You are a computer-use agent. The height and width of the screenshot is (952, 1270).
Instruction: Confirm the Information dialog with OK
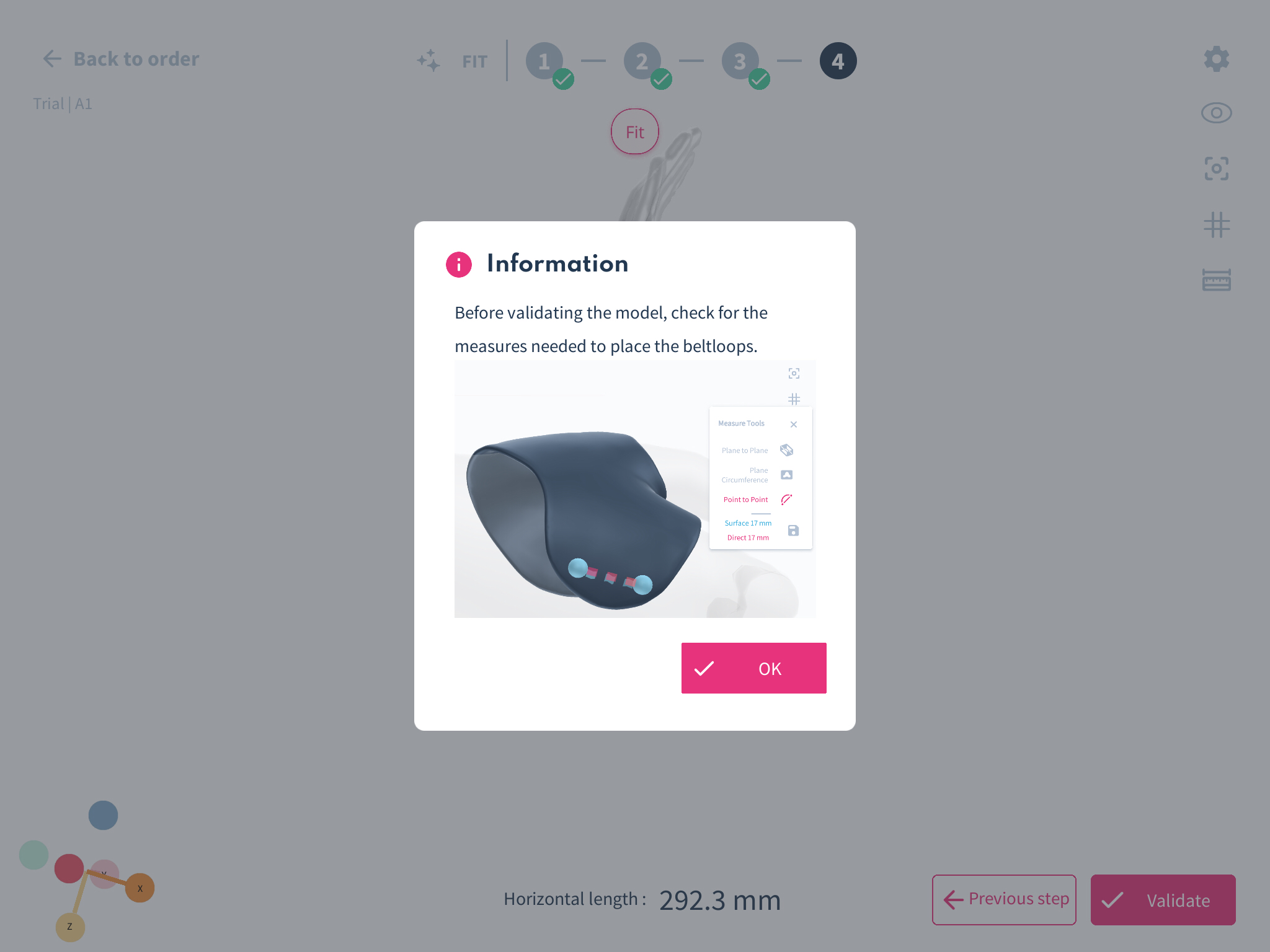click(753, 668)
